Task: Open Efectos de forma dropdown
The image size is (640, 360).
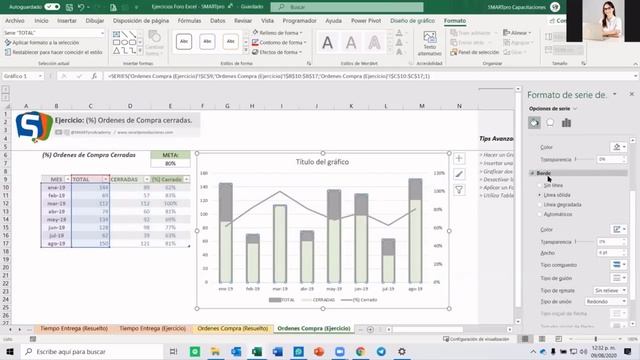Action: tap(301, 52)
